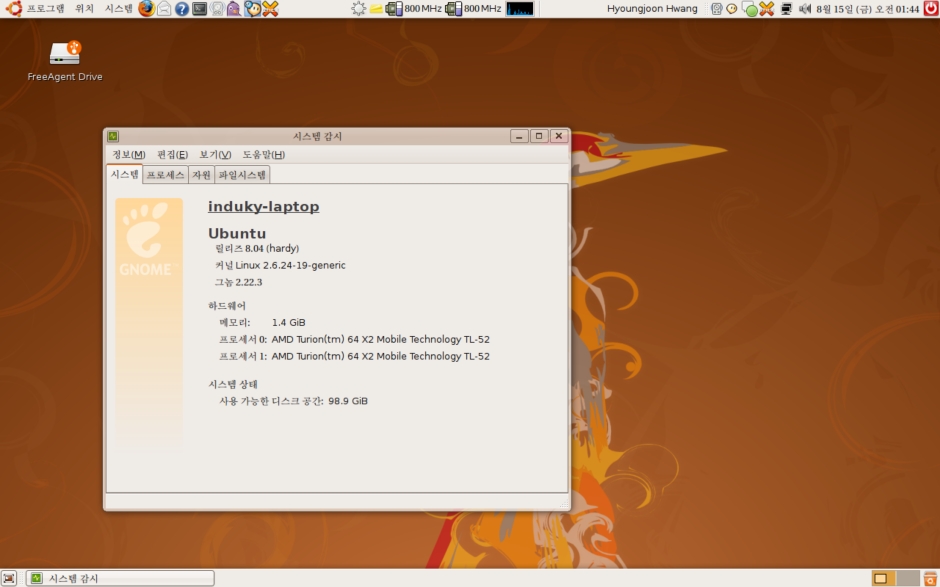Click the processor 1 AMD Turion line

(x=354, y=356)
